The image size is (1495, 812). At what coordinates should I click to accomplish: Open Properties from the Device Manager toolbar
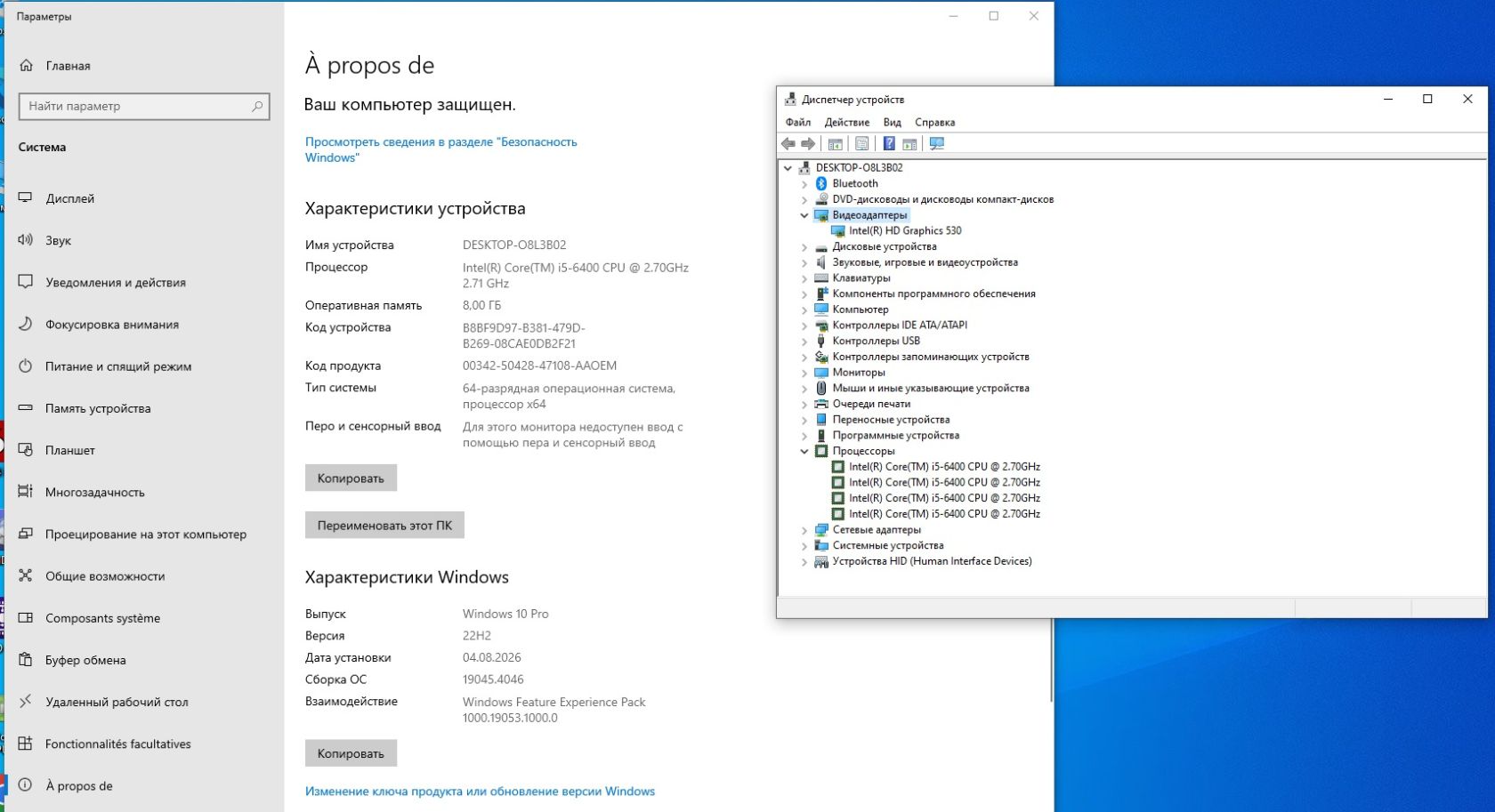tap(861, 144)
